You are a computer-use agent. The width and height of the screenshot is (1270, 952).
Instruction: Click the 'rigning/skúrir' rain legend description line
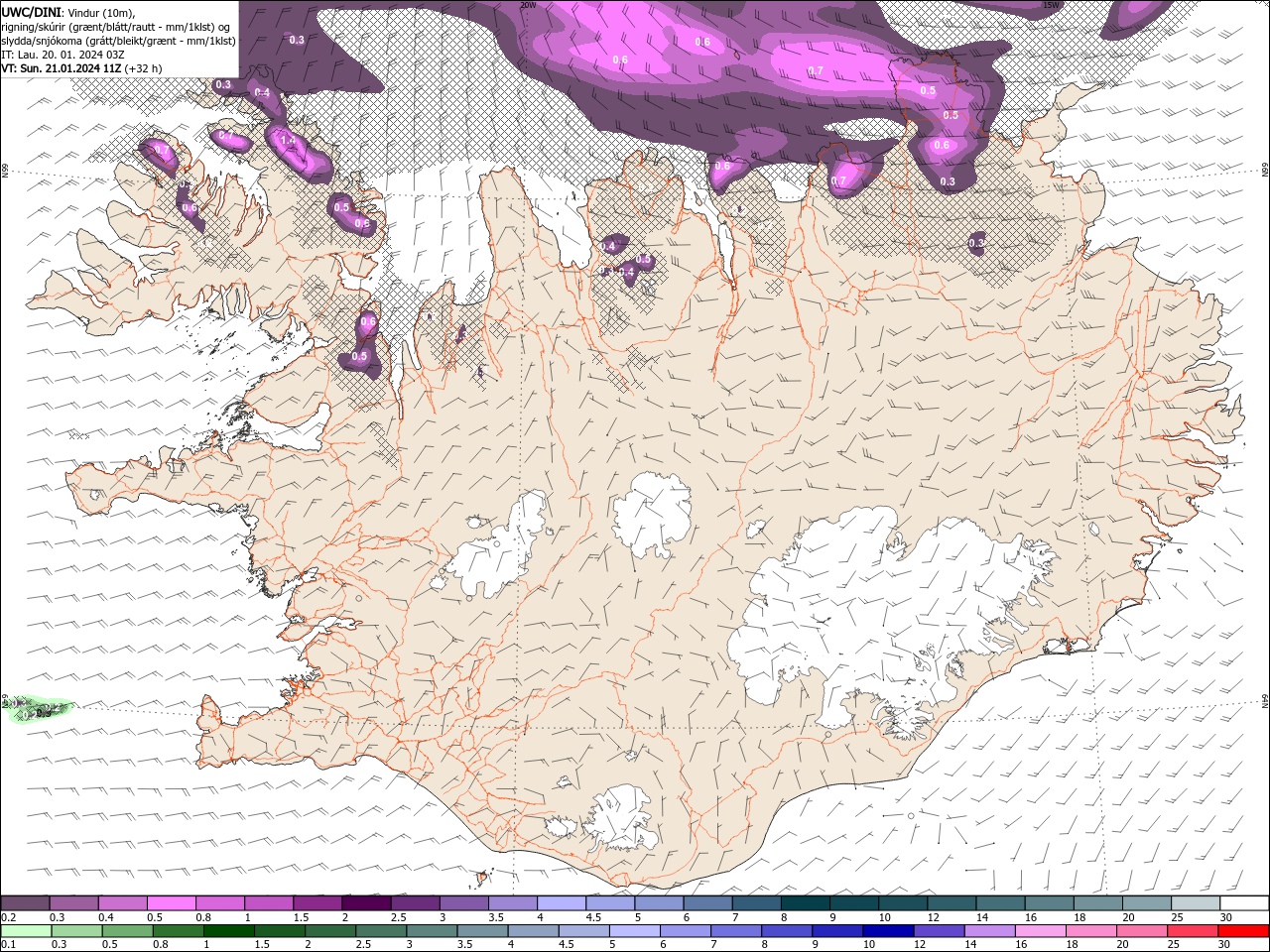116,27
